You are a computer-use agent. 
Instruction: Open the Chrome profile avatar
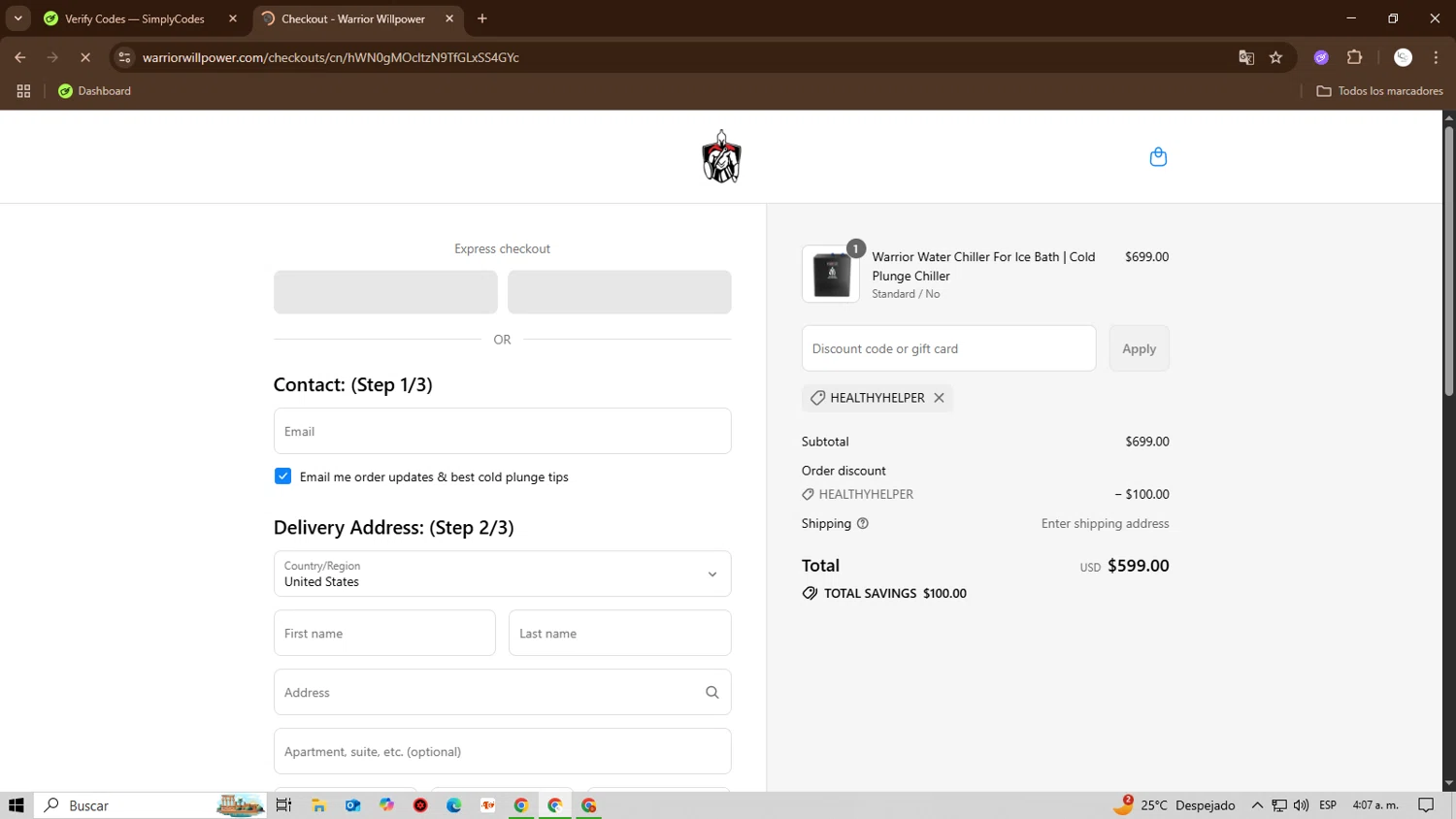coord(1403,57)
